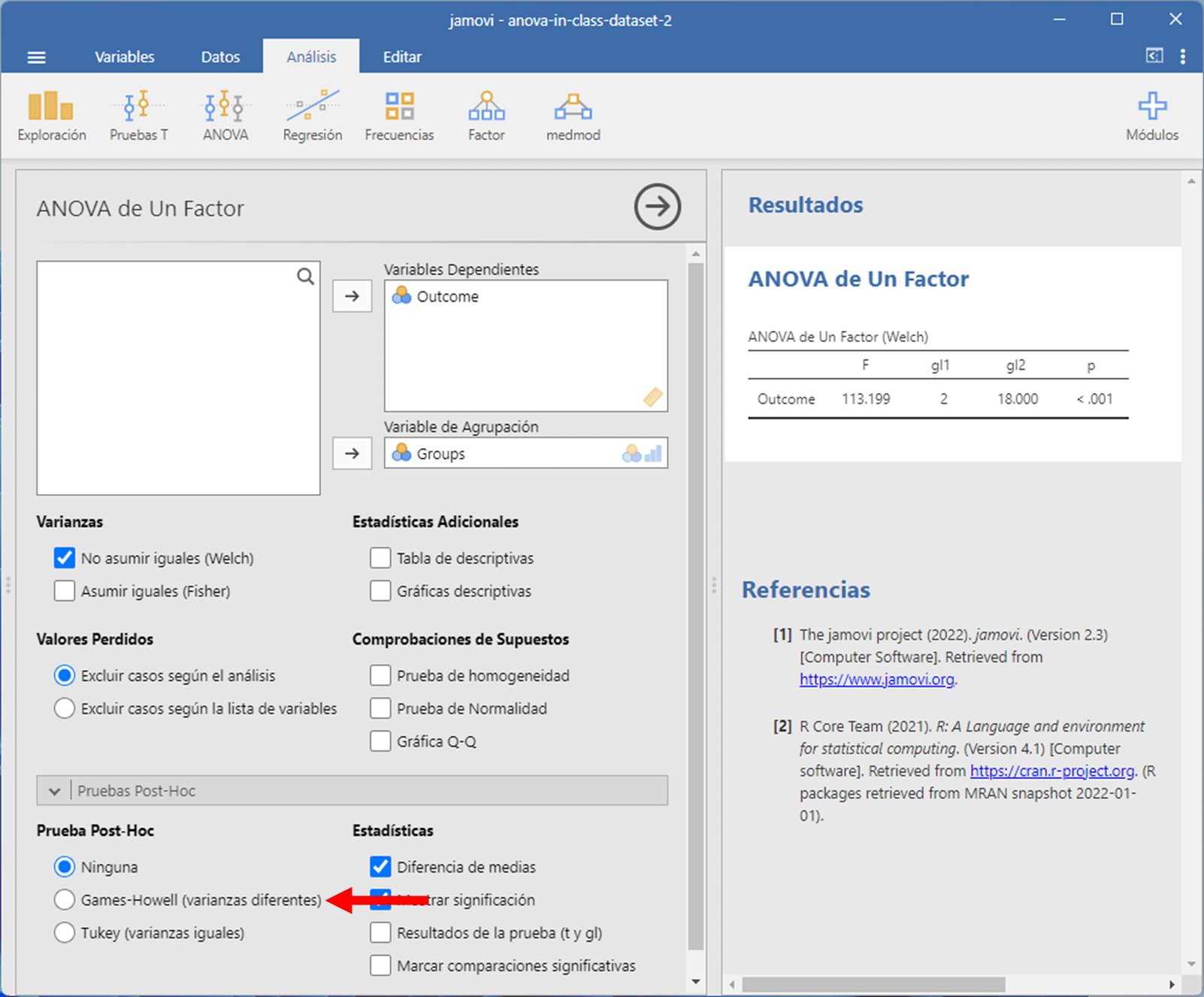This screenshot has width=1204, height=997.
Task: Click the hamburger main menu icon
Action: pos(36,57)
